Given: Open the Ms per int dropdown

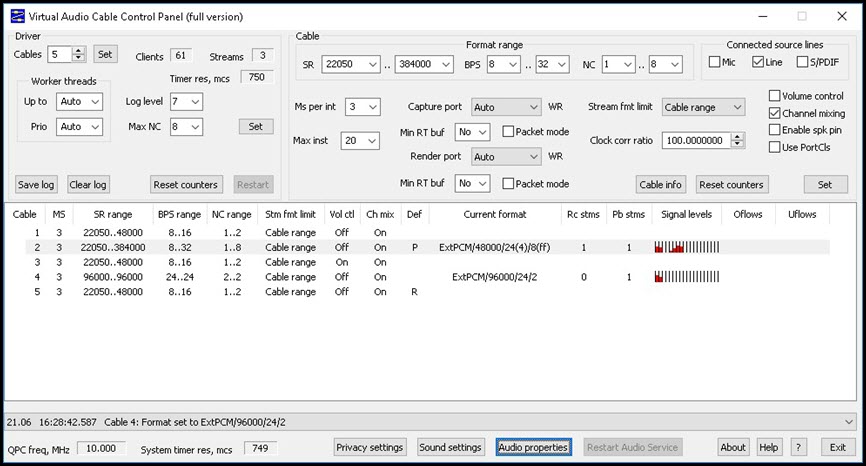Looking at the screenshot, I should (x=363, y=107).
